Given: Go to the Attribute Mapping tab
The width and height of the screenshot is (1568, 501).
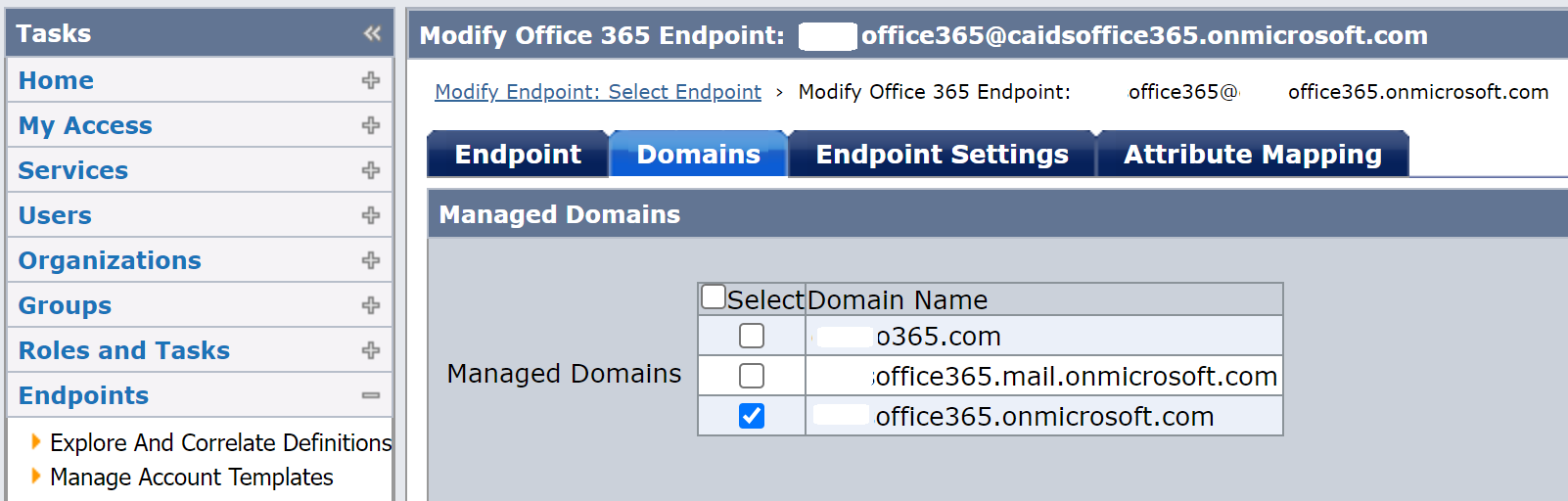Looking at the screenshot, I should point(1252,155).
